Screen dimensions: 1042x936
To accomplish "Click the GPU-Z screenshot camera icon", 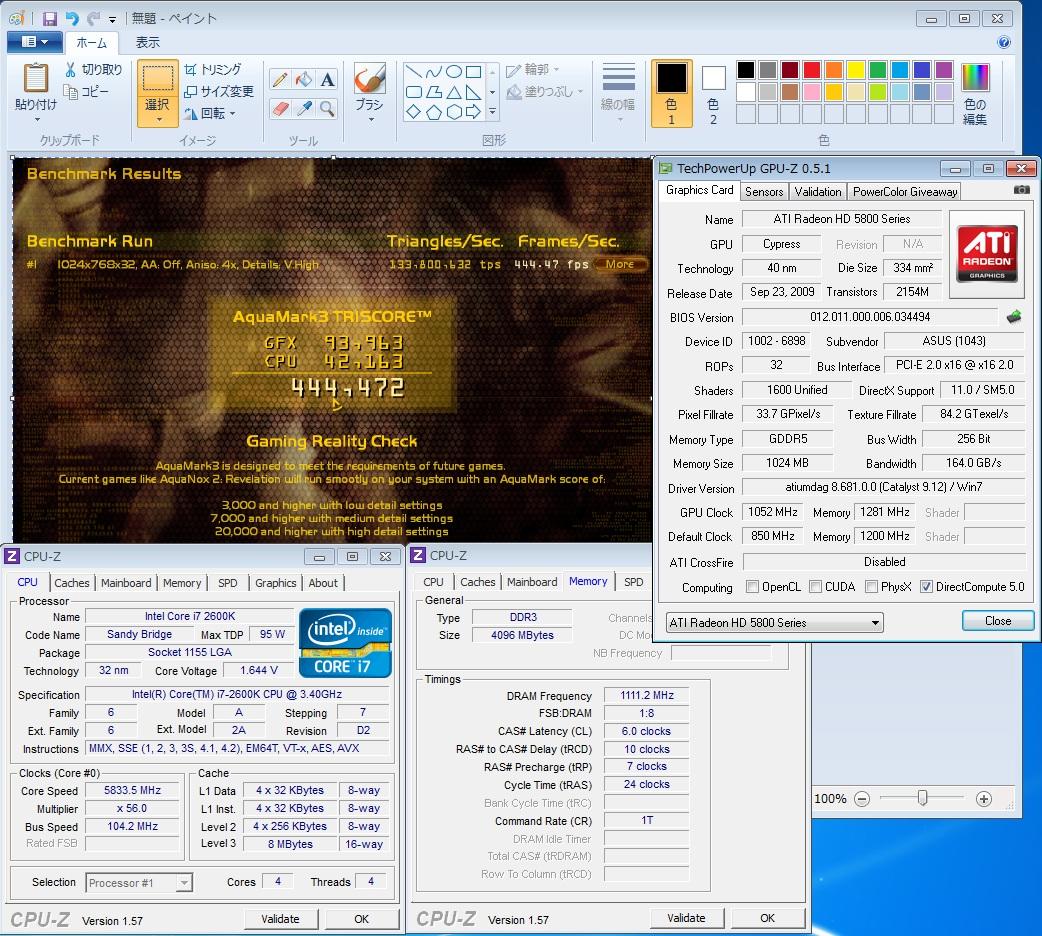I will point(1021,190).
